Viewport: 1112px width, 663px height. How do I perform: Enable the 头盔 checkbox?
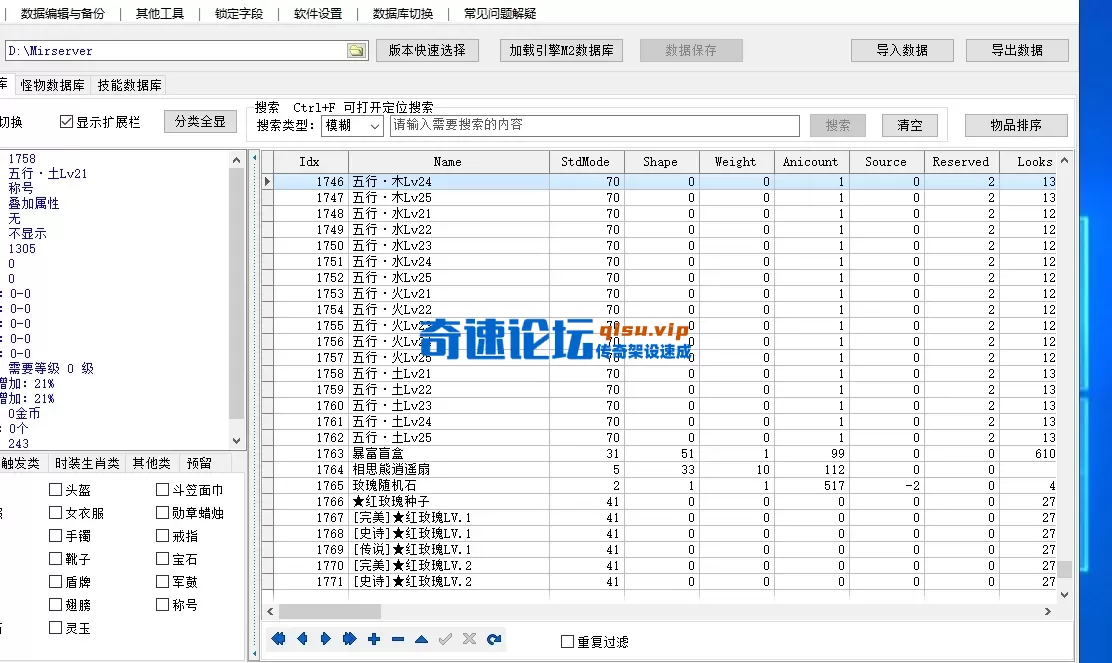click(x=57, y=489)
